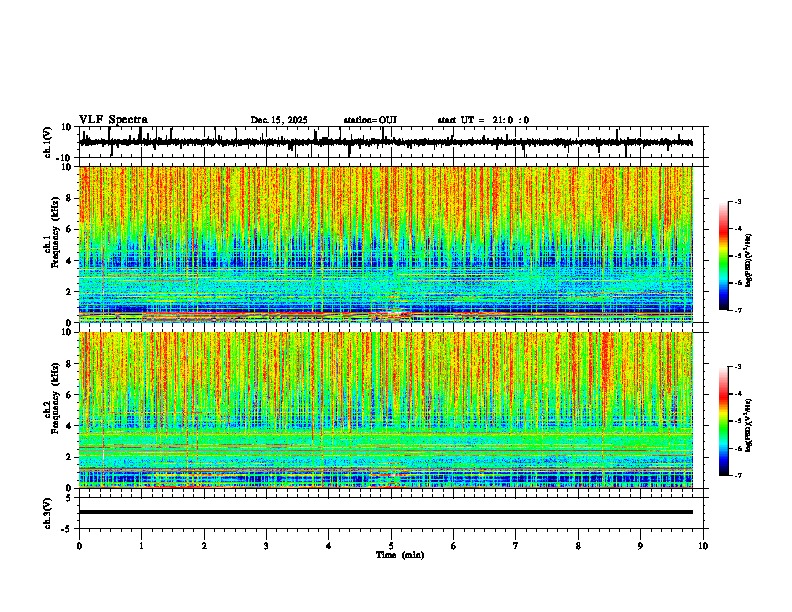This screenshot has height=612, width=792.
Task: Click time axis tick label "0"
Action: click(x=79, y=546)
